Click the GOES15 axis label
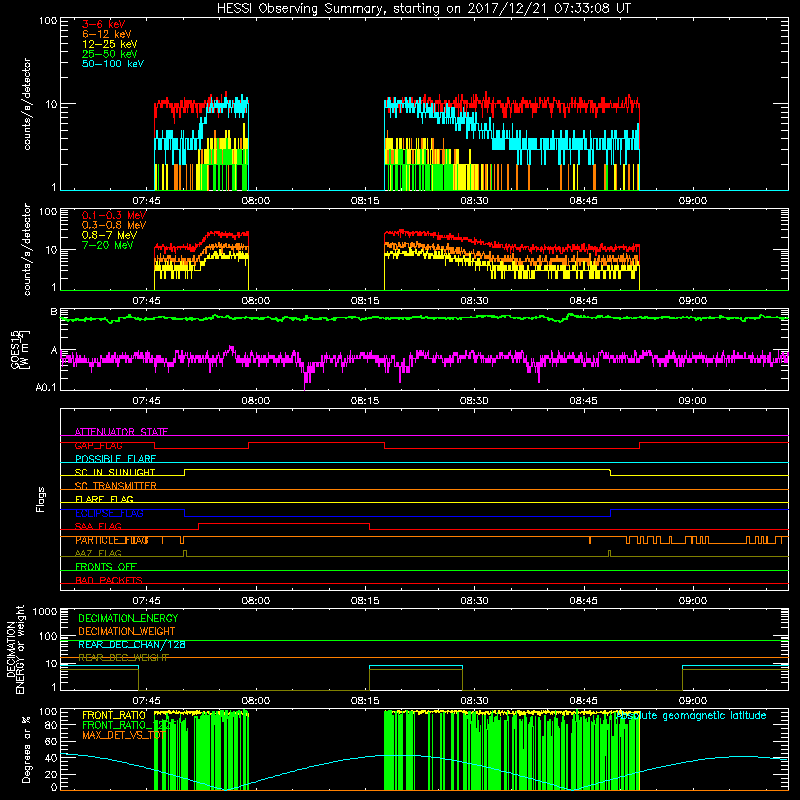Viewport: 800px width, 800px height. point(15,349)
